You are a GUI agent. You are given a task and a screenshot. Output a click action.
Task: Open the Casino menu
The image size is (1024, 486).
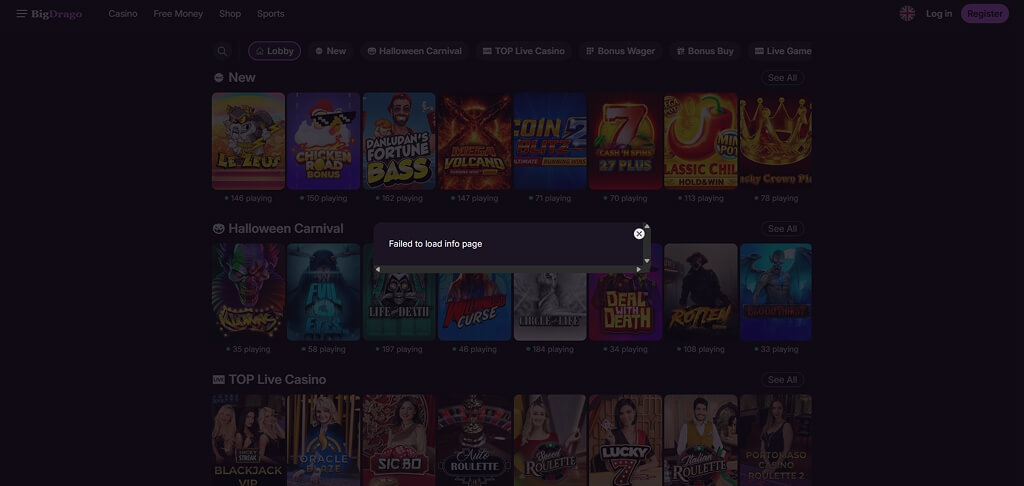point(123,14)
